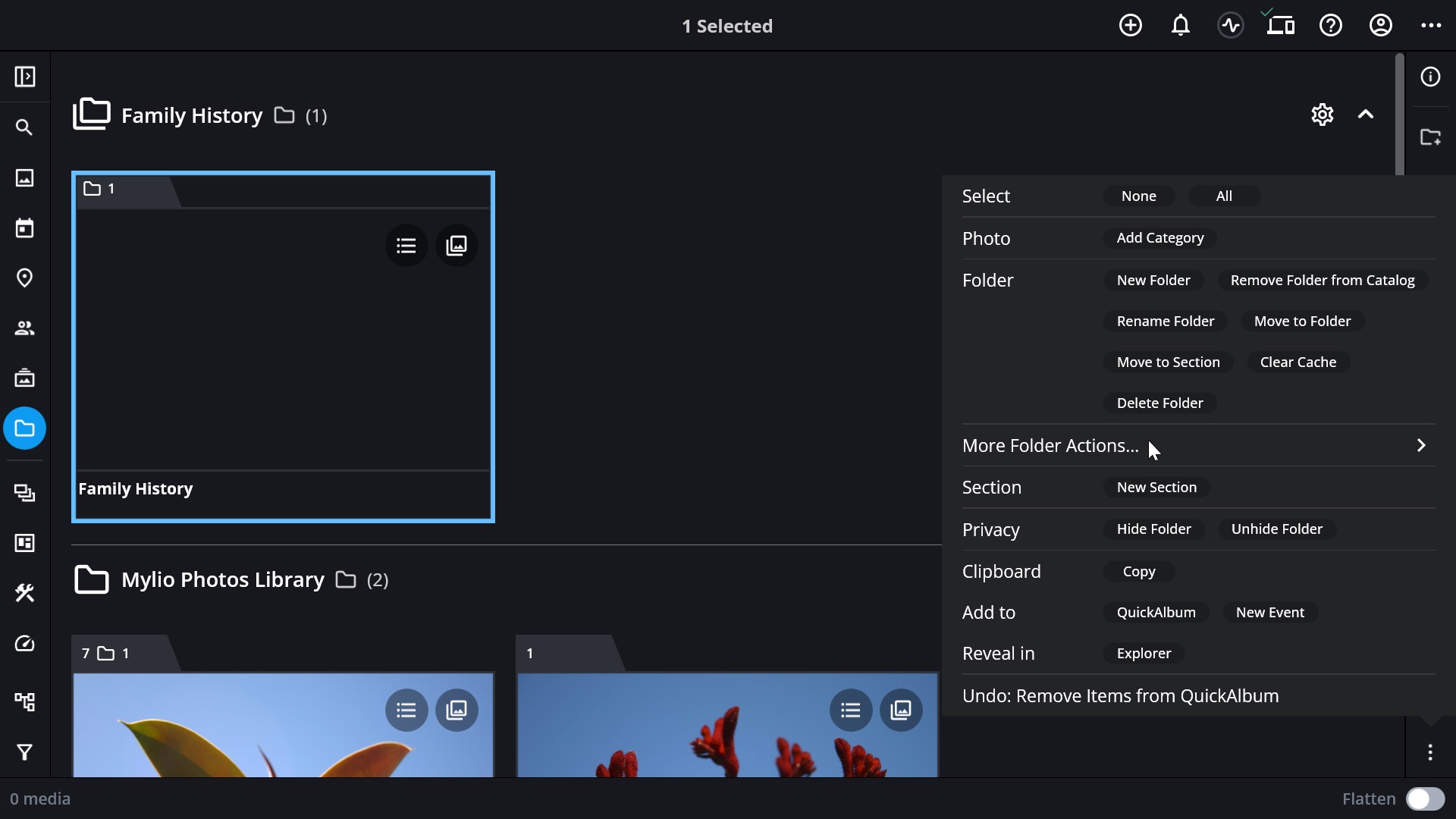The image size is (1456, 819).
Task: Open the top-right three dots menu
Action: 1431,26
